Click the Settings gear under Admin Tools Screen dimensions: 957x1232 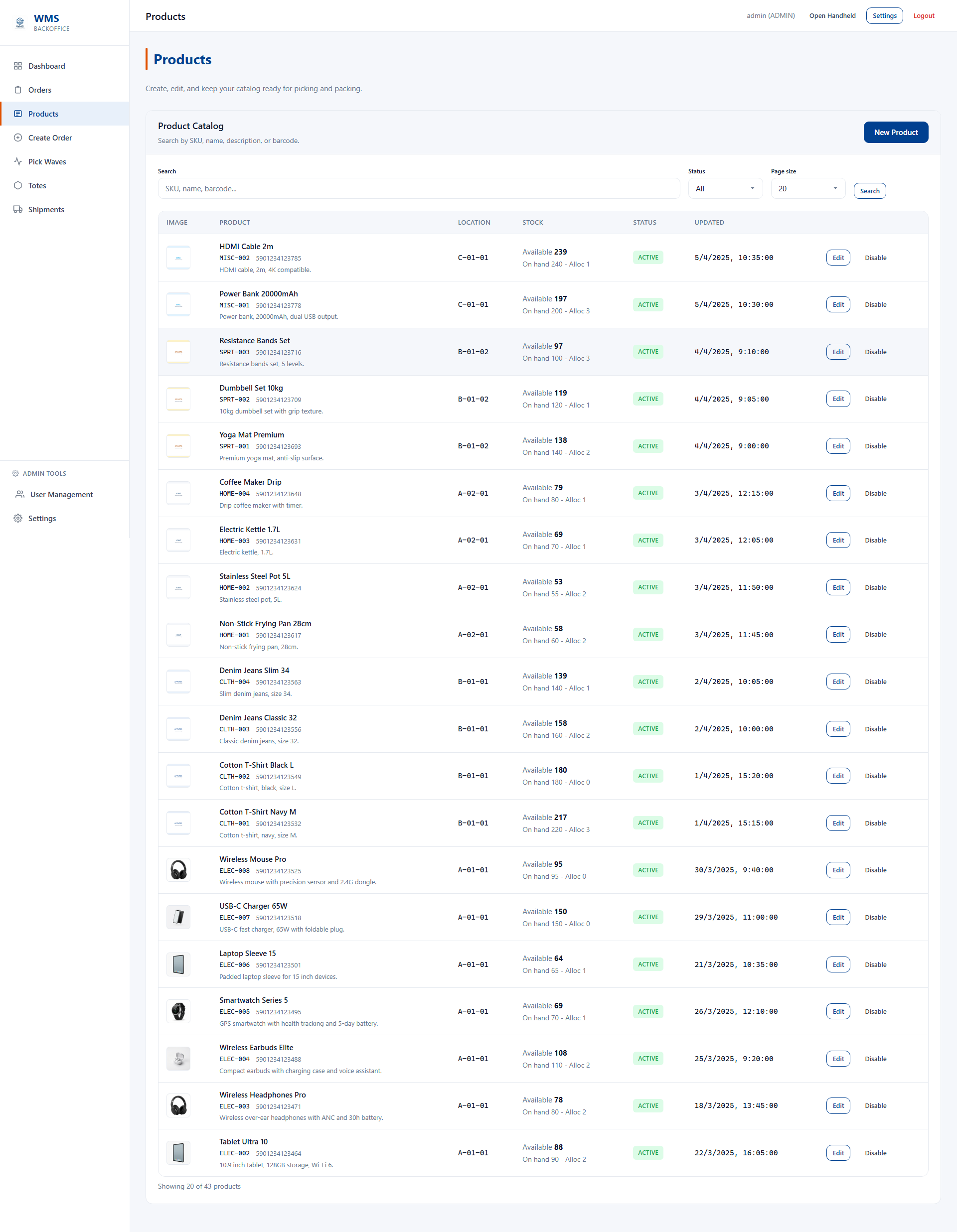[18, 518]
